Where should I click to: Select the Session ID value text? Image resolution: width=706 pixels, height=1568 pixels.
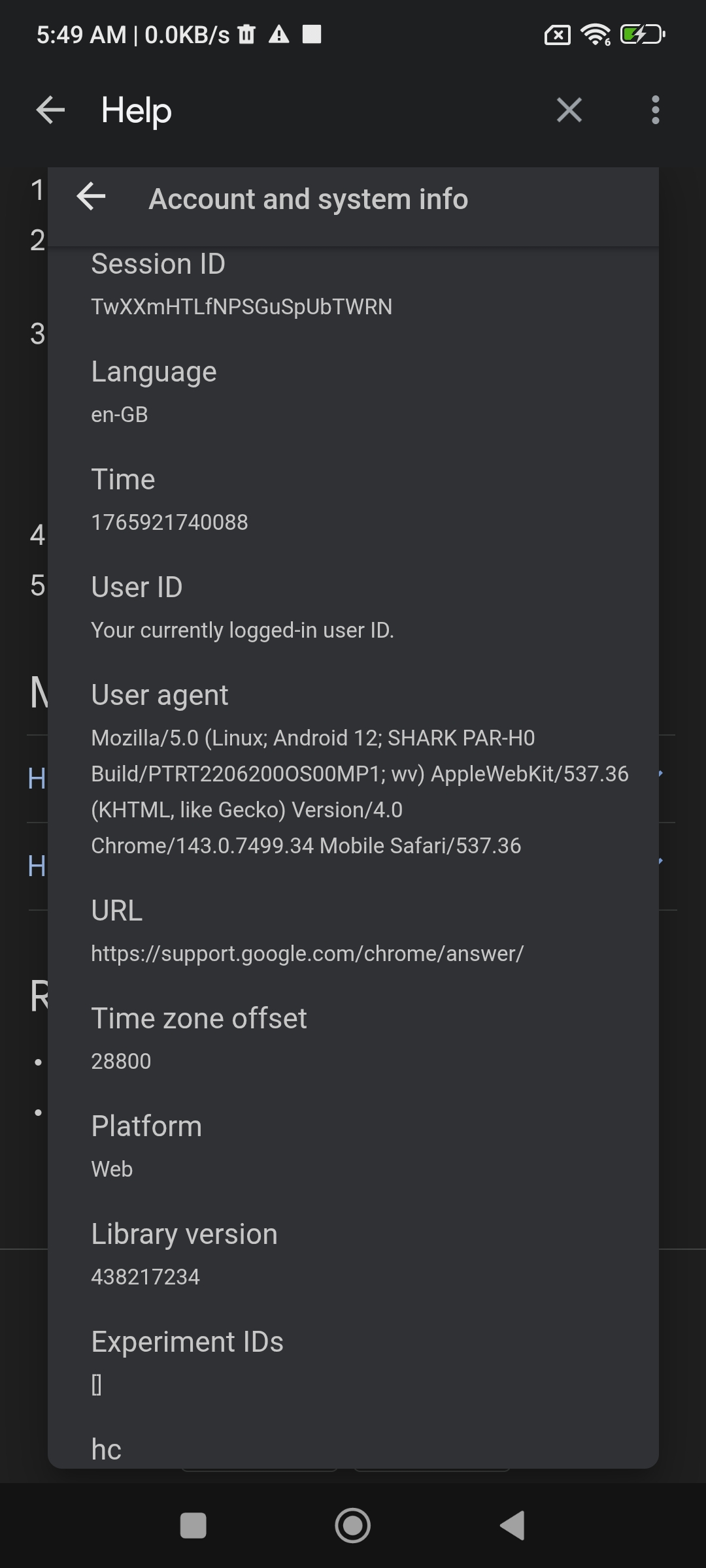pyautogui.click(x=241, y=306)
